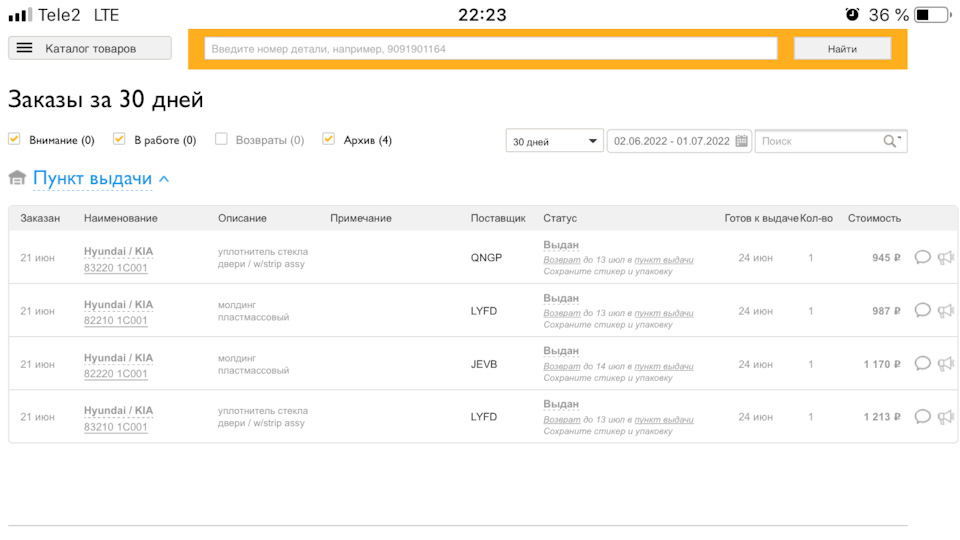
Task: Click the megaphone icon on the 987 ₽ order
Action: (945, 310)
